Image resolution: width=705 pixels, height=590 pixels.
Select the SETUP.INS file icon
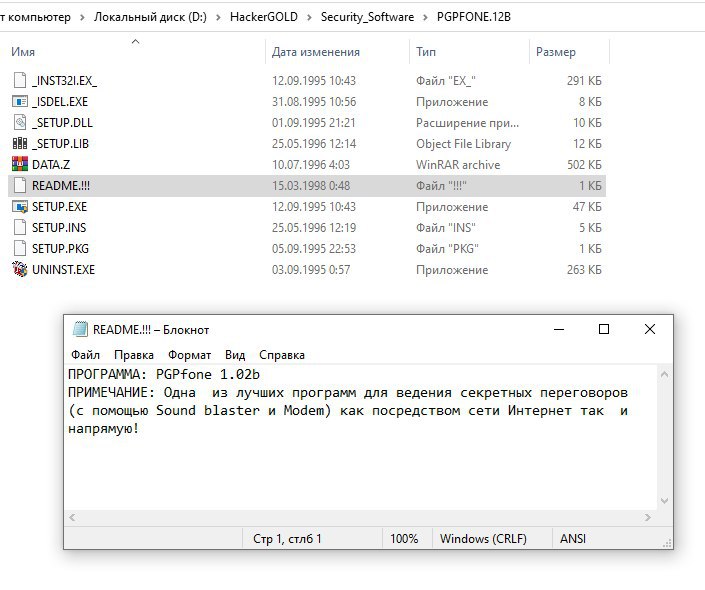(x=20, y=228)
